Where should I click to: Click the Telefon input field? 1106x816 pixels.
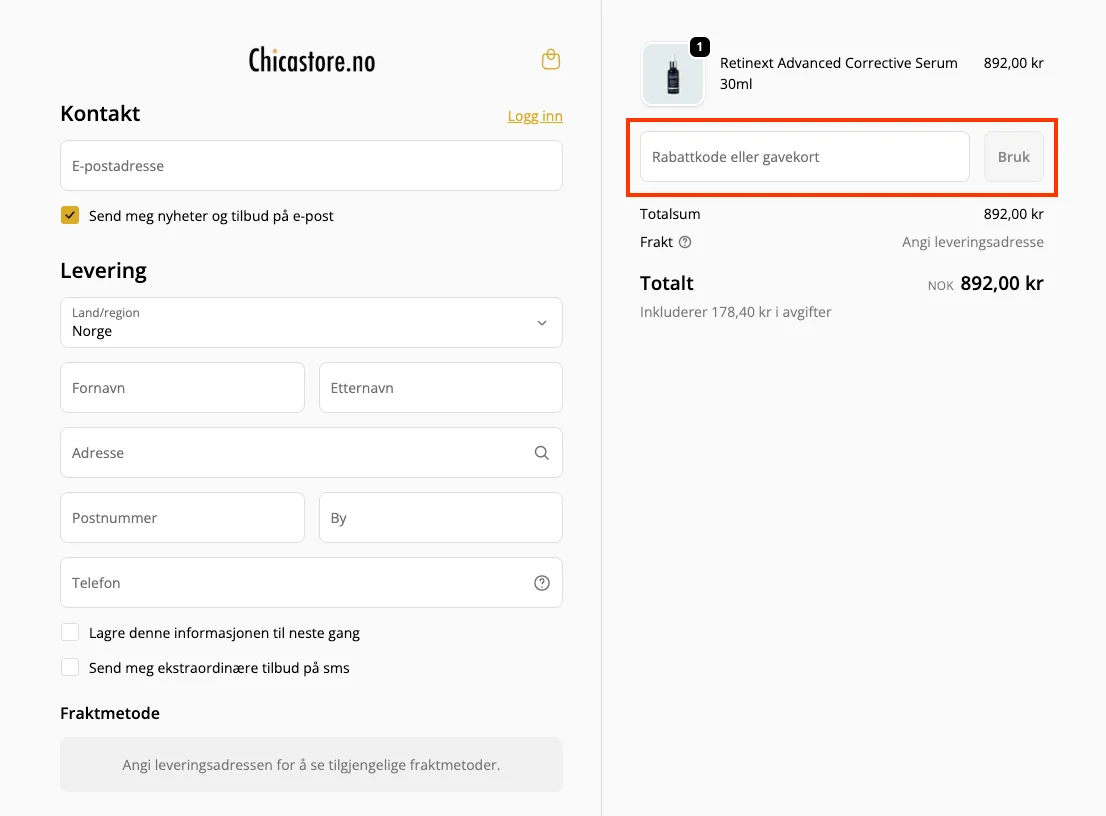tap(311, 583)
